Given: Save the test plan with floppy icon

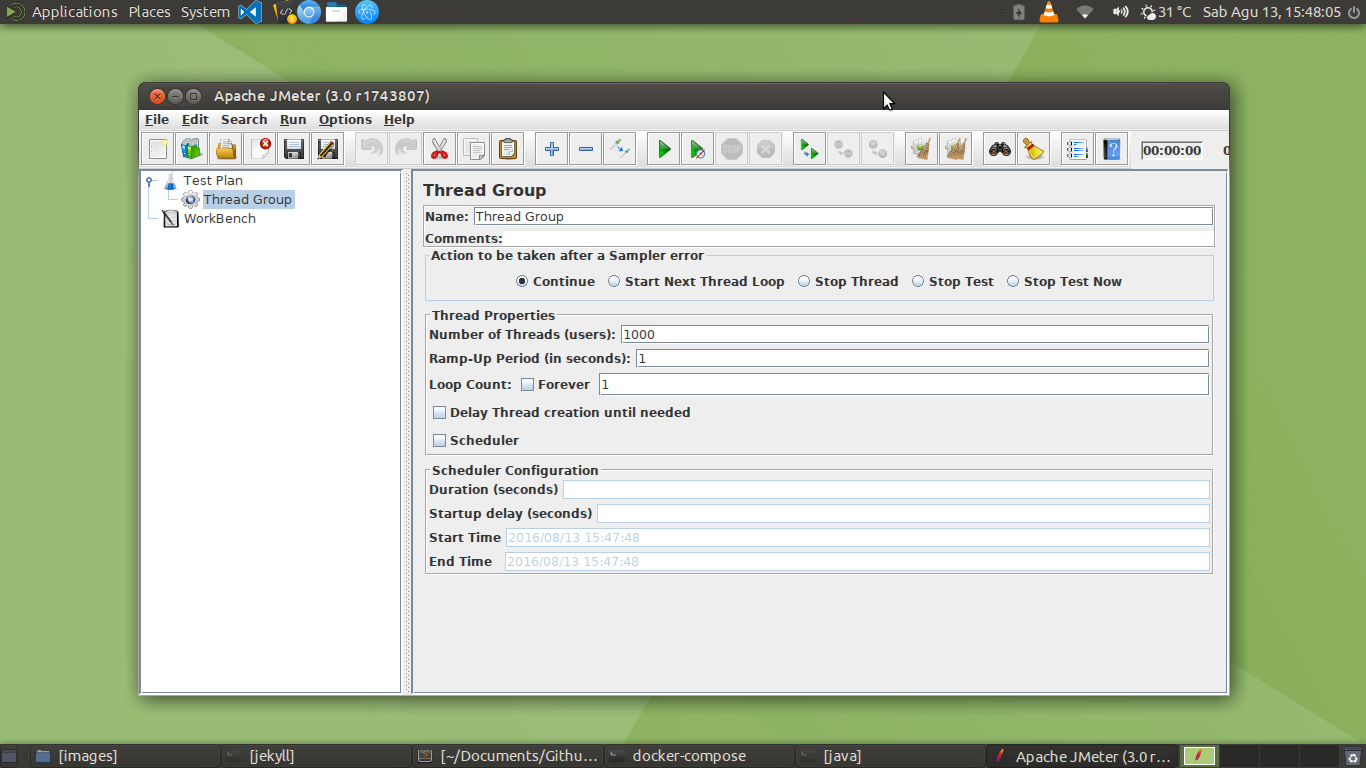Looking at the screenshot, I should tap(294, 149).
